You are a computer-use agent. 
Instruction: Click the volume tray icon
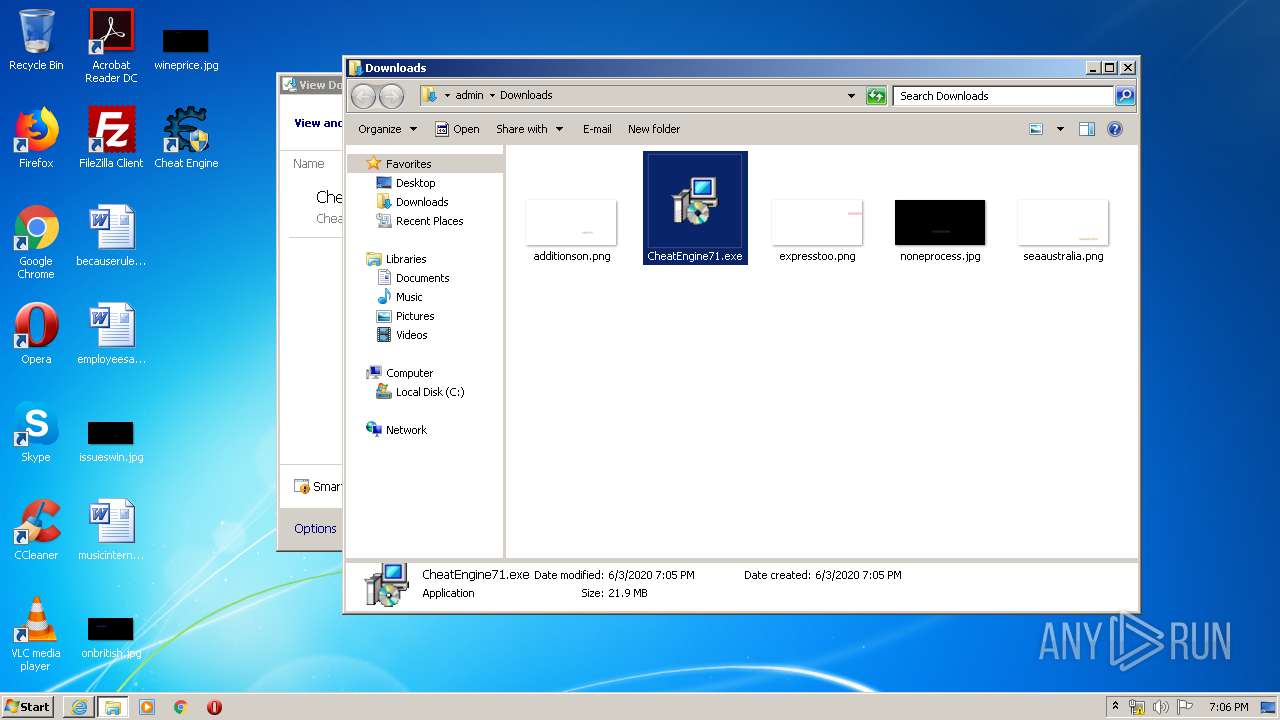point(1160,707)
